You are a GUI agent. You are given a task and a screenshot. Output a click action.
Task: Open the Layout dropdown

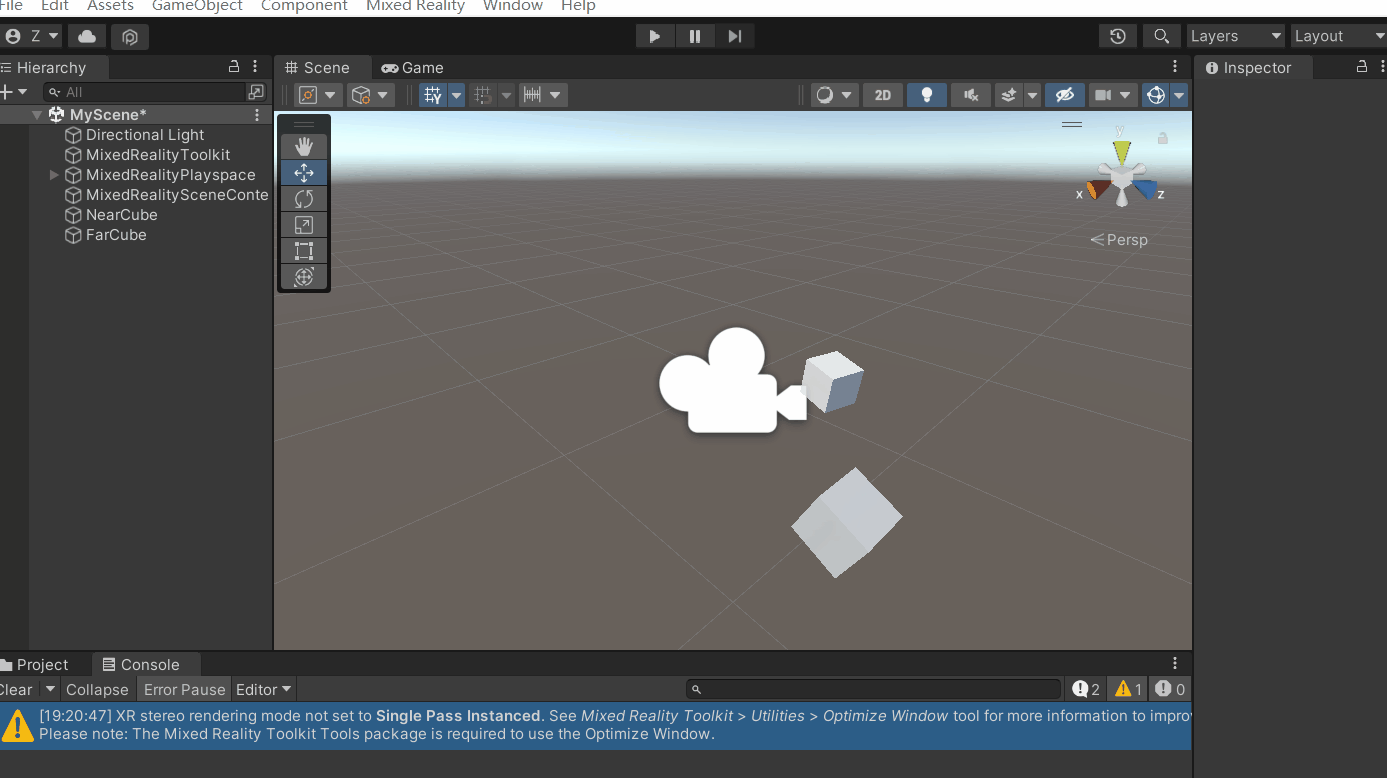click(1339, 36)
